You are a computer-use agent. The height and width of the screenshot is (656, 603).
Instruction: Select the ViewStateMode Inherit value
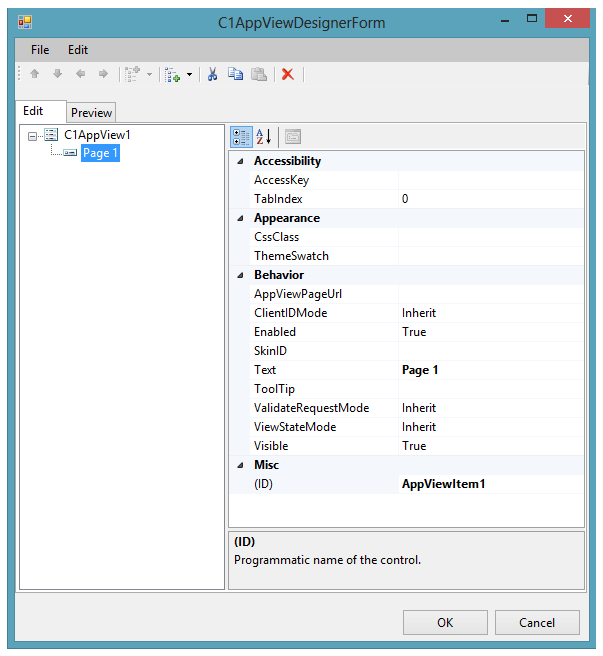(x=491, y=427)
